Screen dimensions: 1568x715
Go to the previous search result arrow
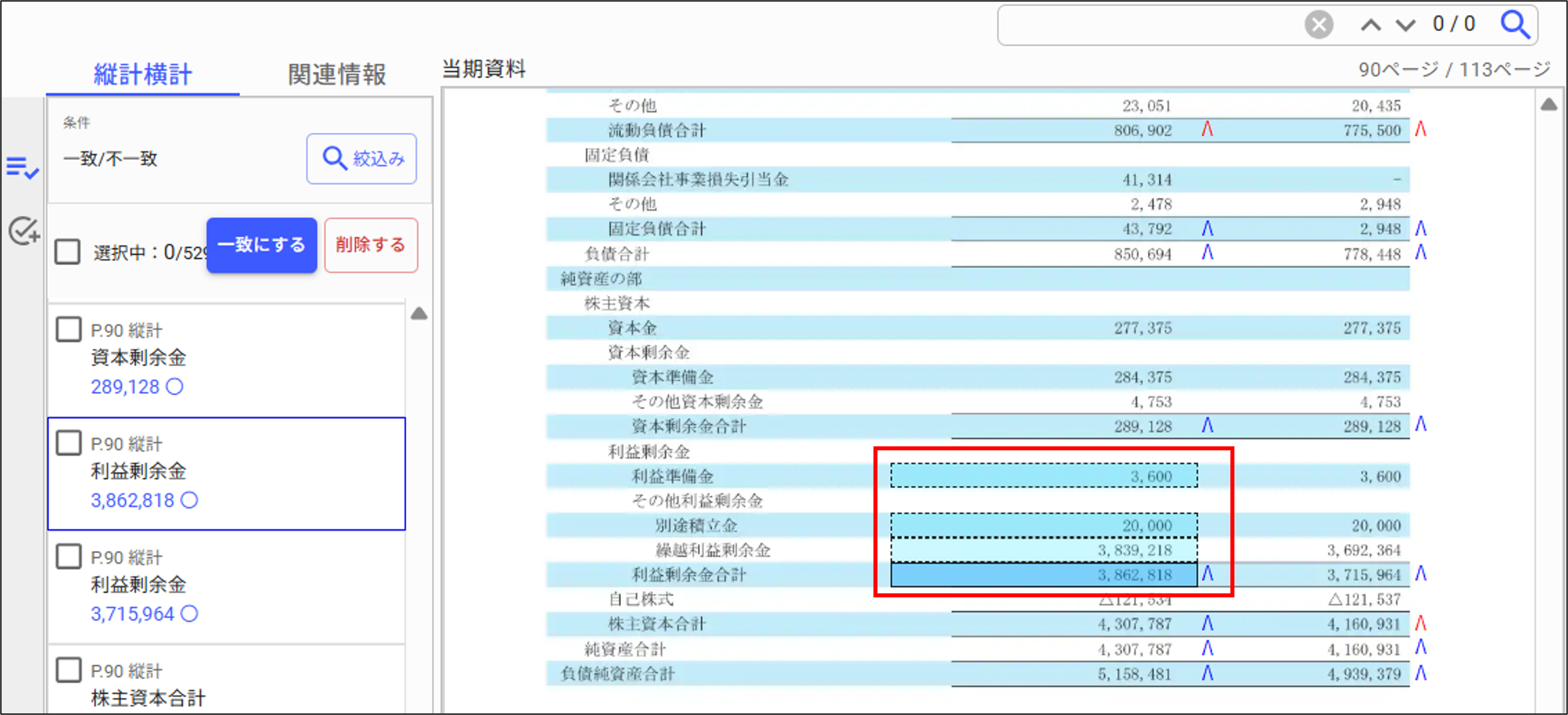[x=1370, y=25]
